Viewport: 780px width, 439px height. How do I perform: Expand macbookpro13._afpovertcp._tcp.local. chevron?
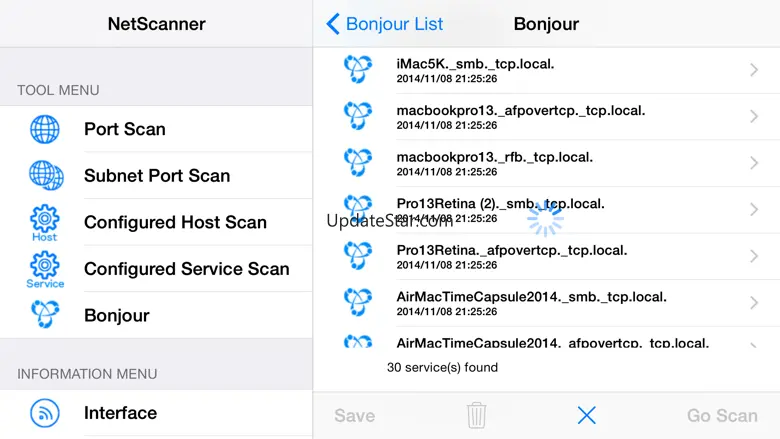(x=754, y=116)
